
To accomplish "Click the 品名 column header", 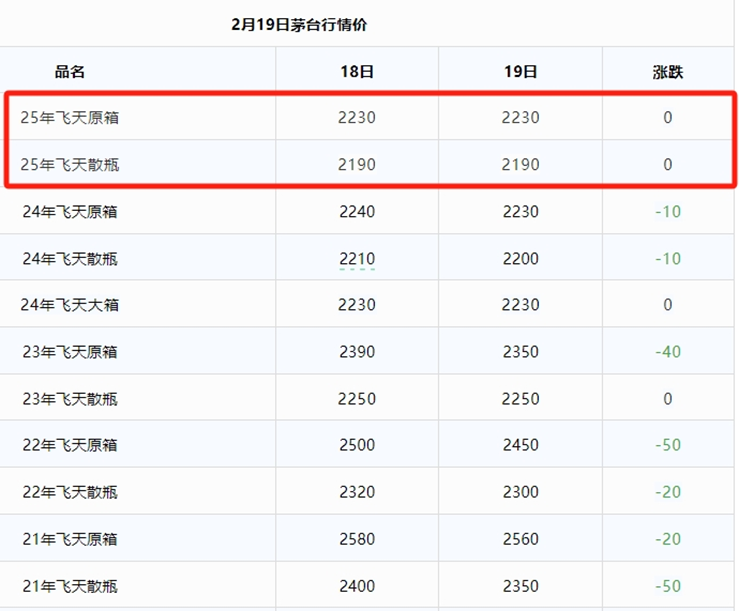I will click(70, 72).
